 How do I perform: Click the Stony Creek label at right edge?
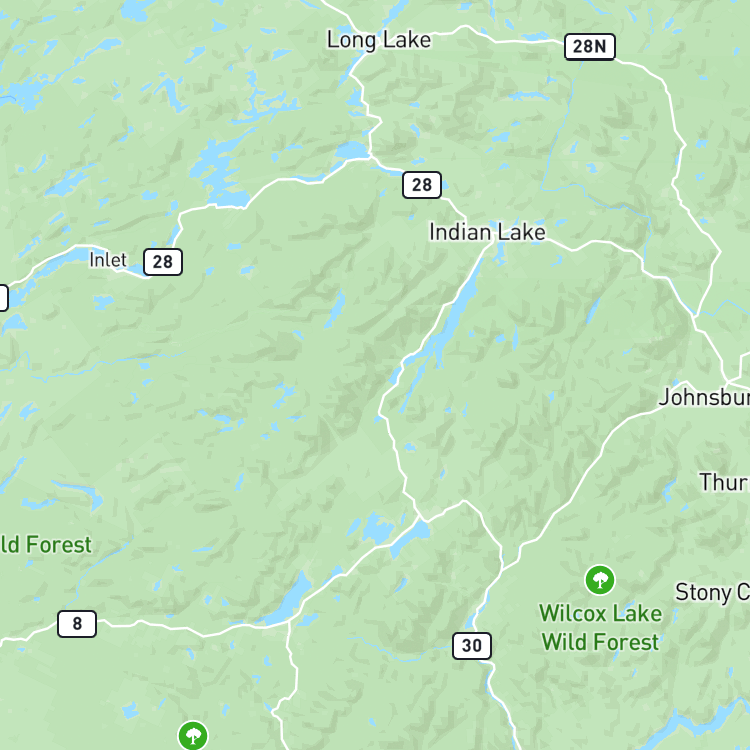(x=712, y=593)
